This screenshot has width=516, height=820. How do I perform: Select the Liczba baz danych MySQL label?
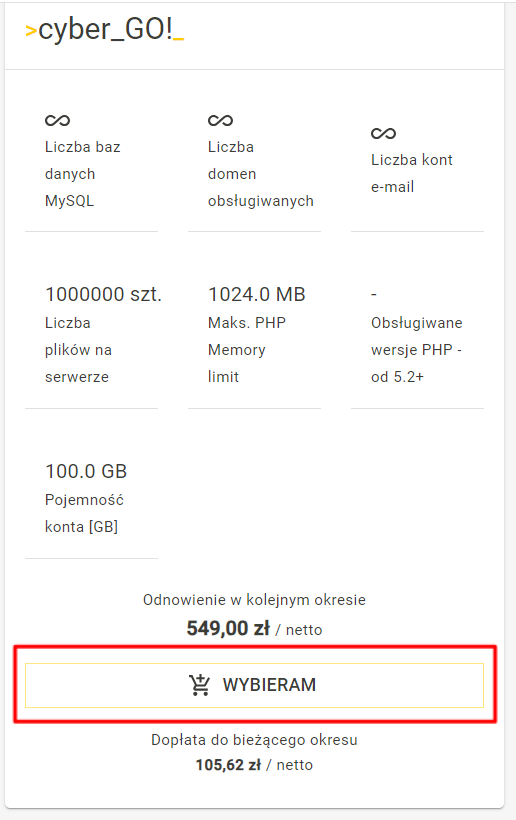(x=83, y=174)
